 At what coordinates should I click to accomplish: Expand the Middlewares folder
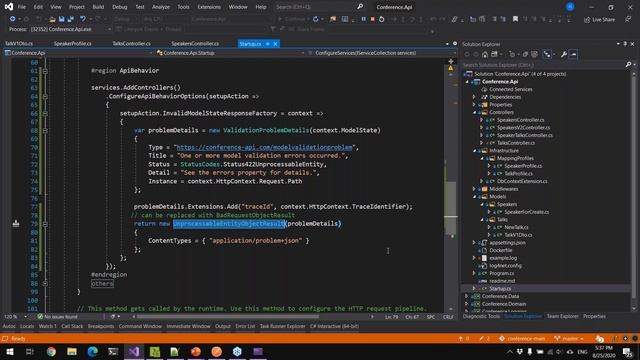pyautogui.click(x=474, y=189)
